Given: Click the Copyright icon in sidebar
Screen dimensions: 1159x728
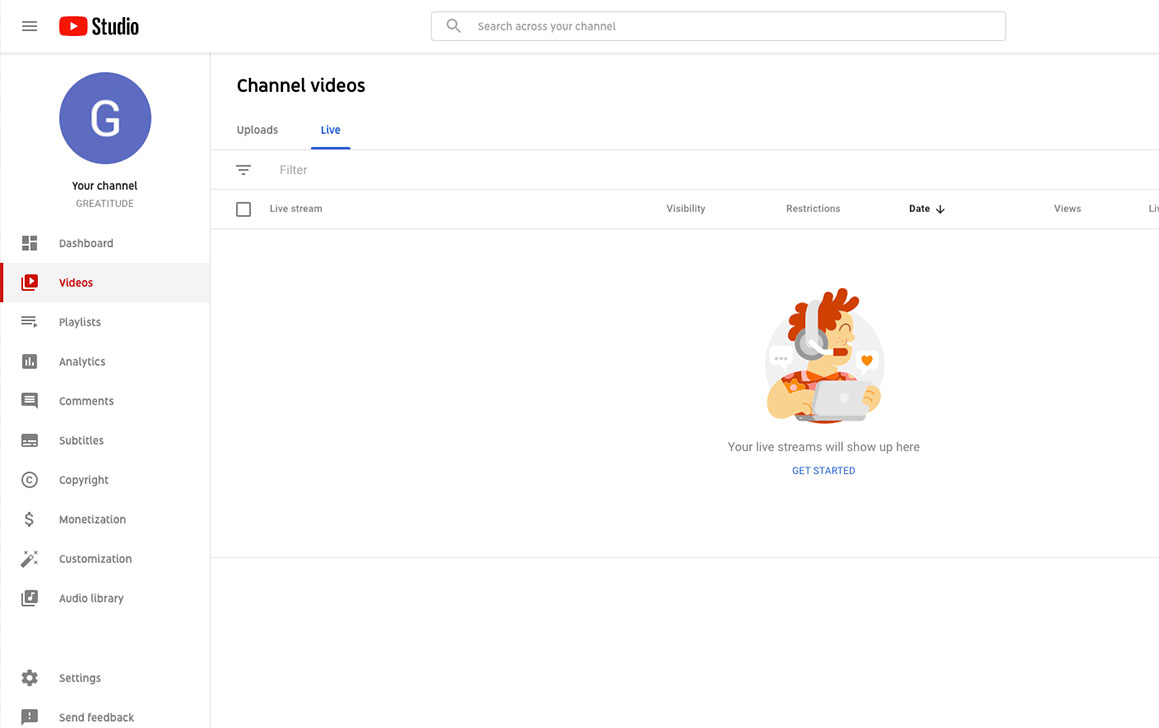Looking at the screenshot, I should (30, 480).
